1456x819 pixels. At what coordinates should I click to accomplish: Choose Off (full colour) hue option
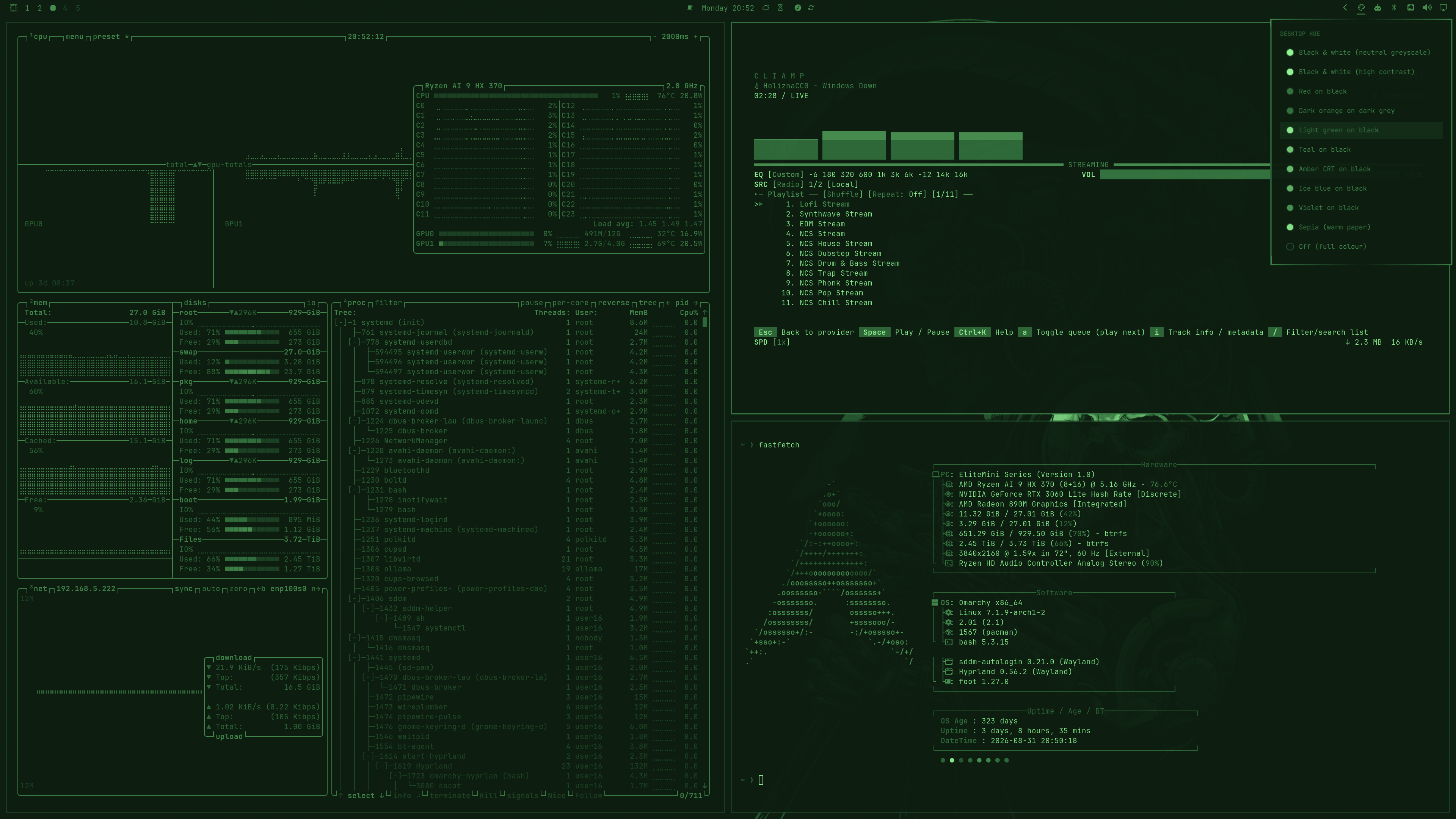(1361, 247)
